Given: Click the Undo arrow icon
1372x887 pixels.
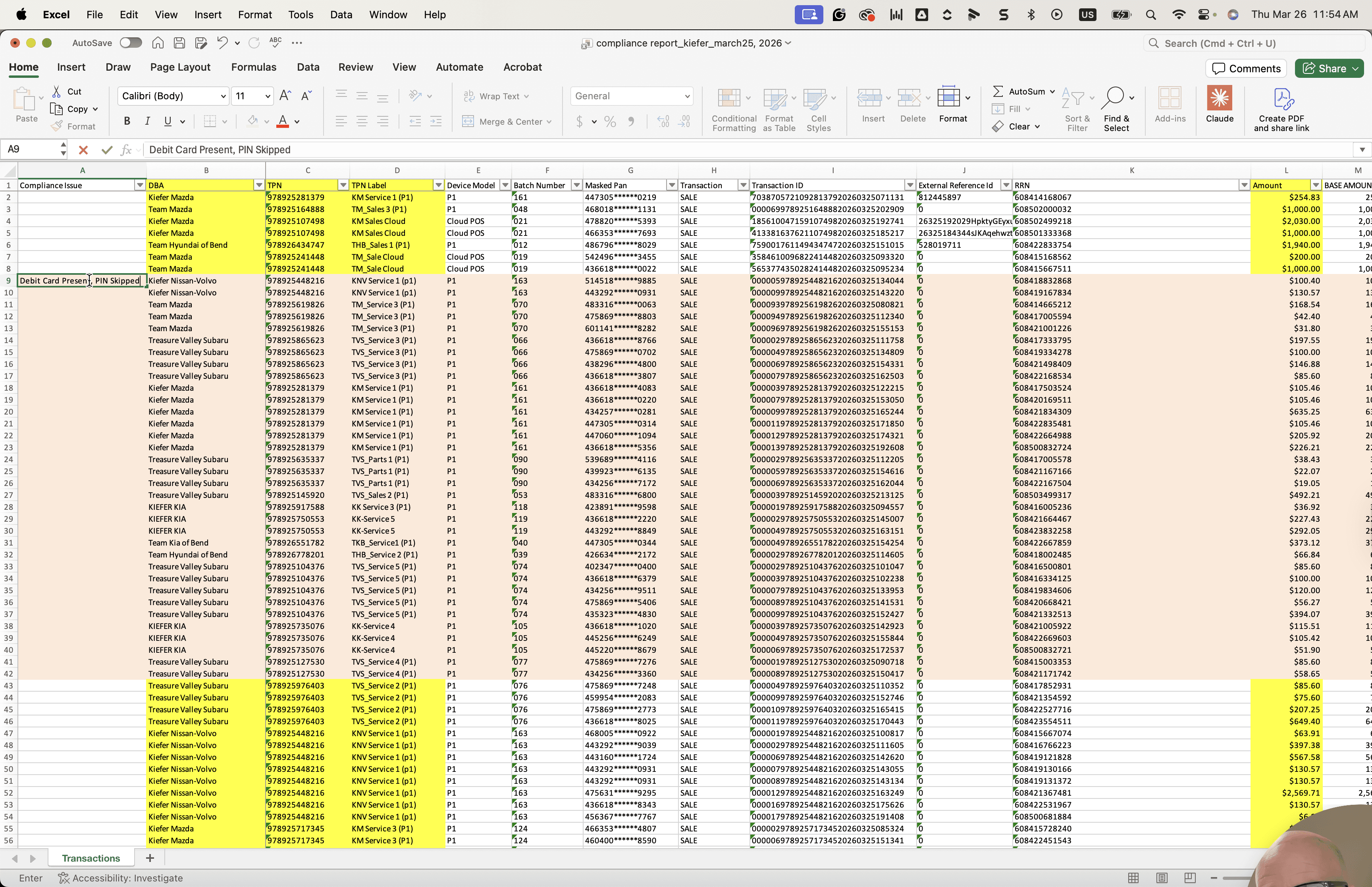Looking at the screenshot, I should point(222,42).
